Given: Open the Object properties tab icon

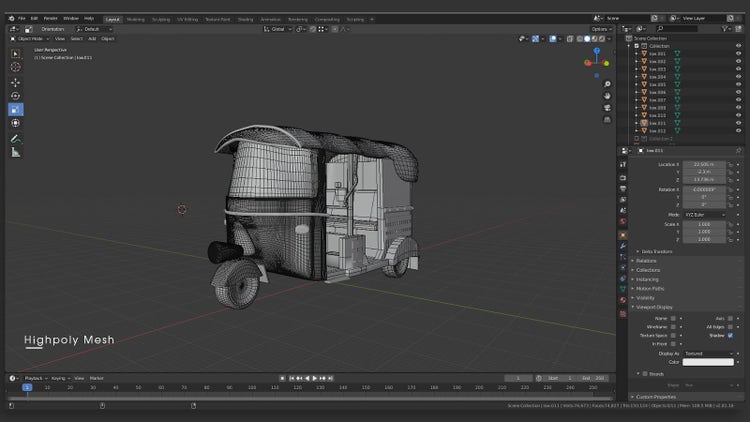Looking at the screenshot, I should [x=623, y=235].
